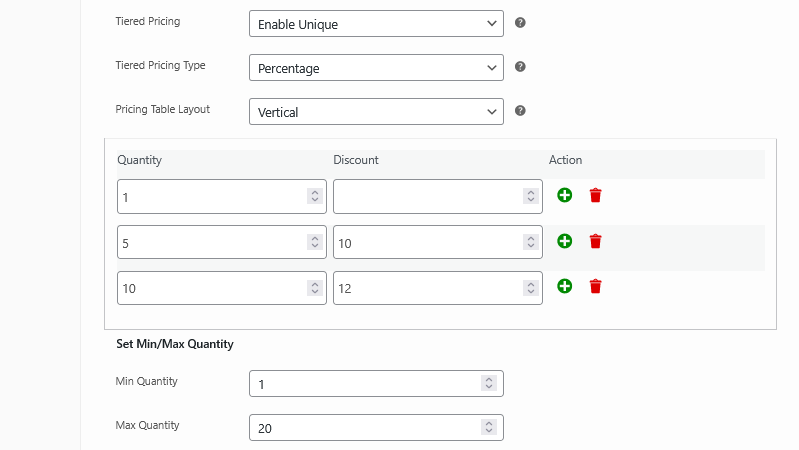Click the Min Quantity input field
Image resolution: width=799 pixels, height=450 pixels.
(364, 384)
